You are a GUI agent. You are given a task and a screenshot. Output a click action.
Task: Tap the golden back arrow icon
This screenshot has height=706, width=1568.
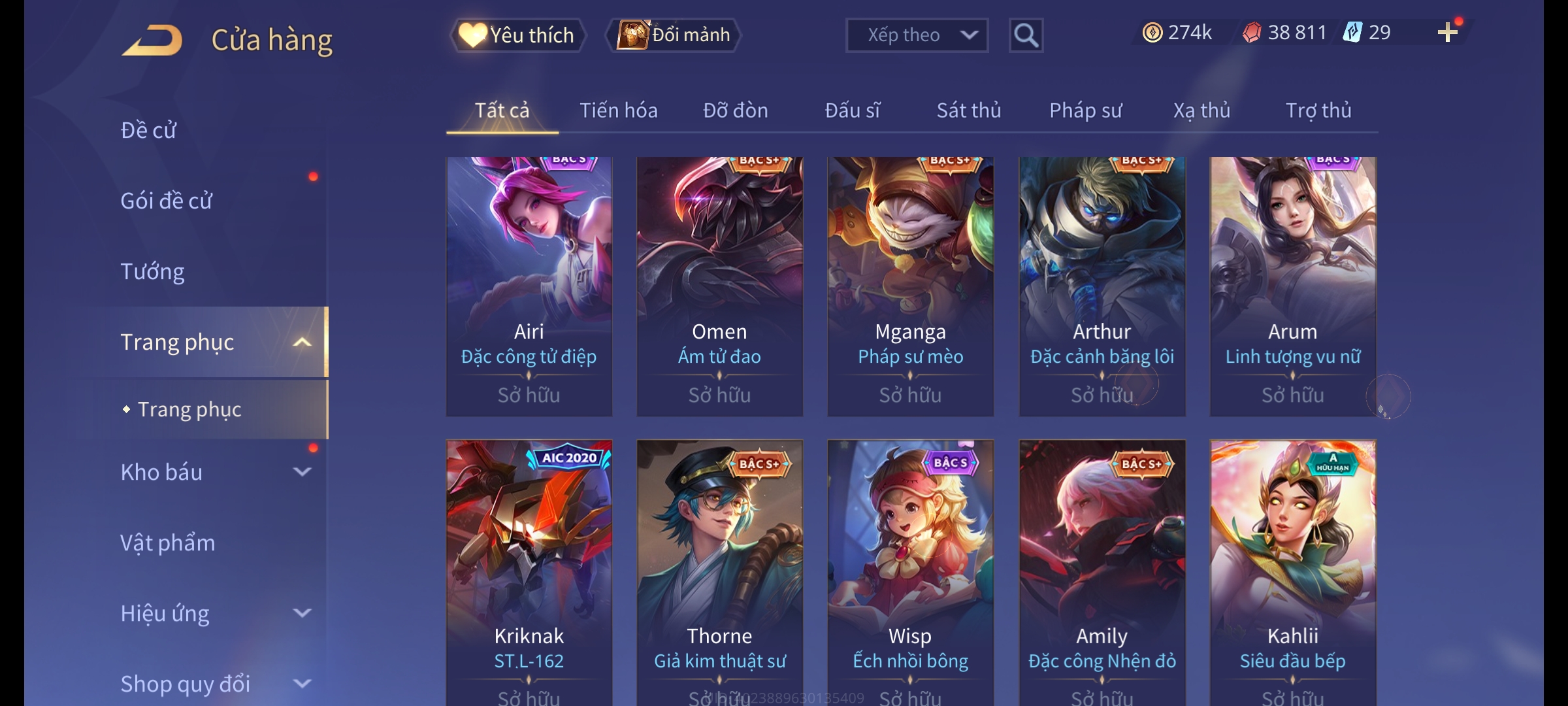(152, 41)
